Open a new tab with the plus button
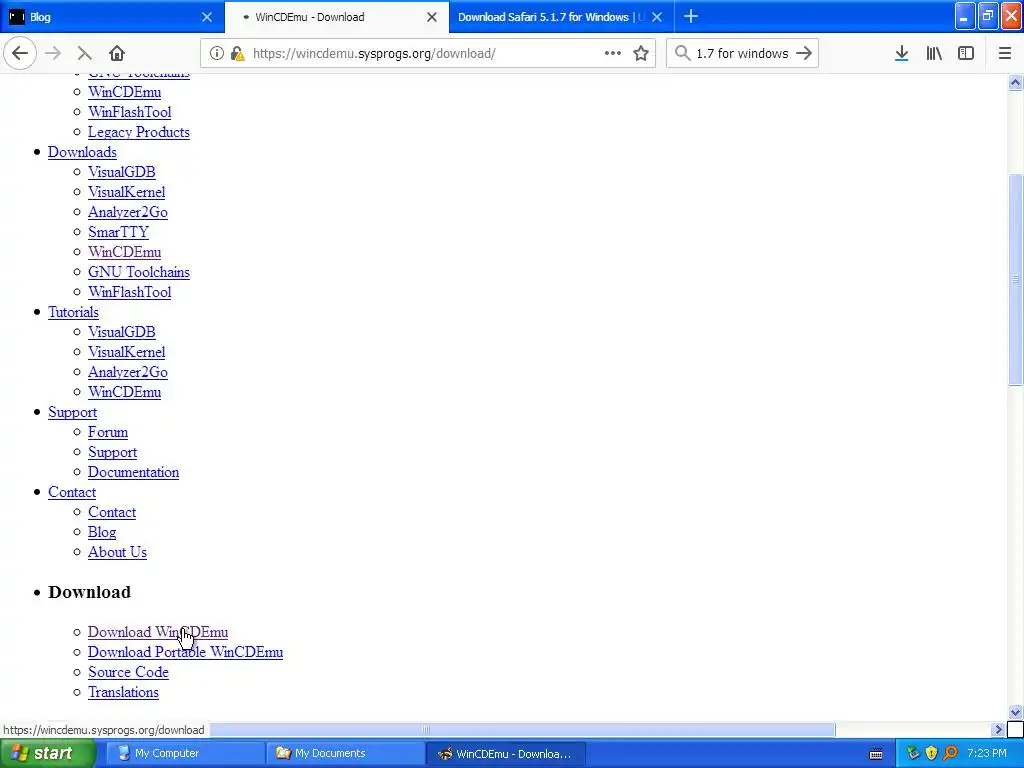1024x768 pixels. tap(691, 17)
